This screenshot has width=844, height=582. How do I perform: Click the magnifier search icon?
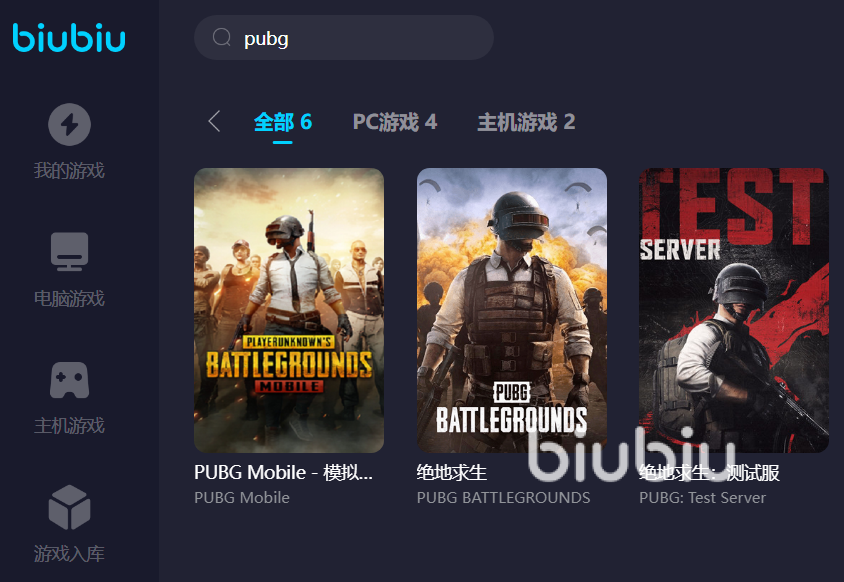(222, 37)
